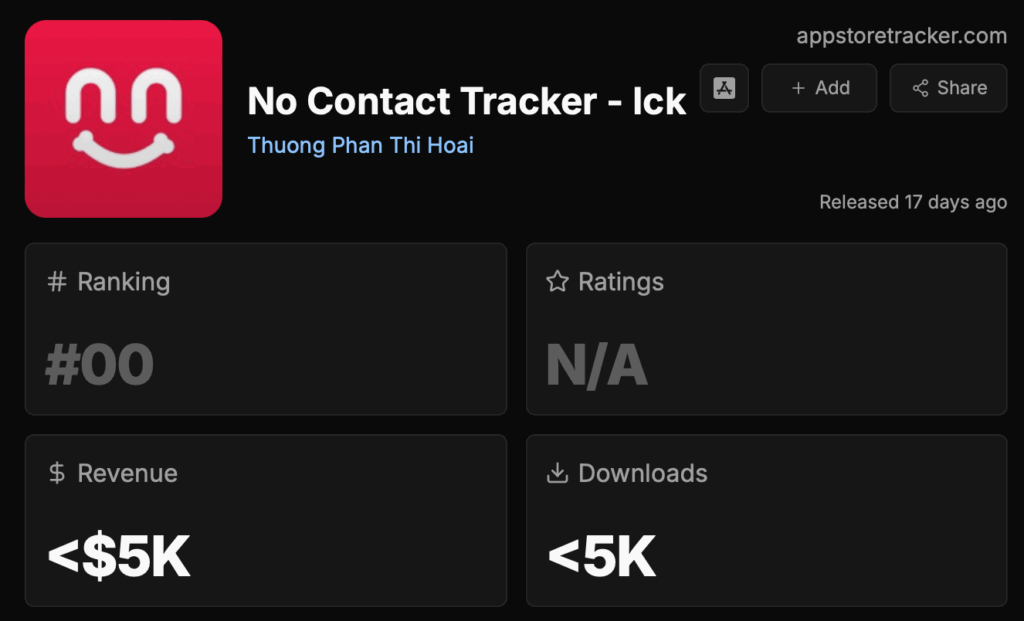Screen dimensions: 1024x621
Task: Click the dollar icon beside Revenue
Action: [57, 473]
